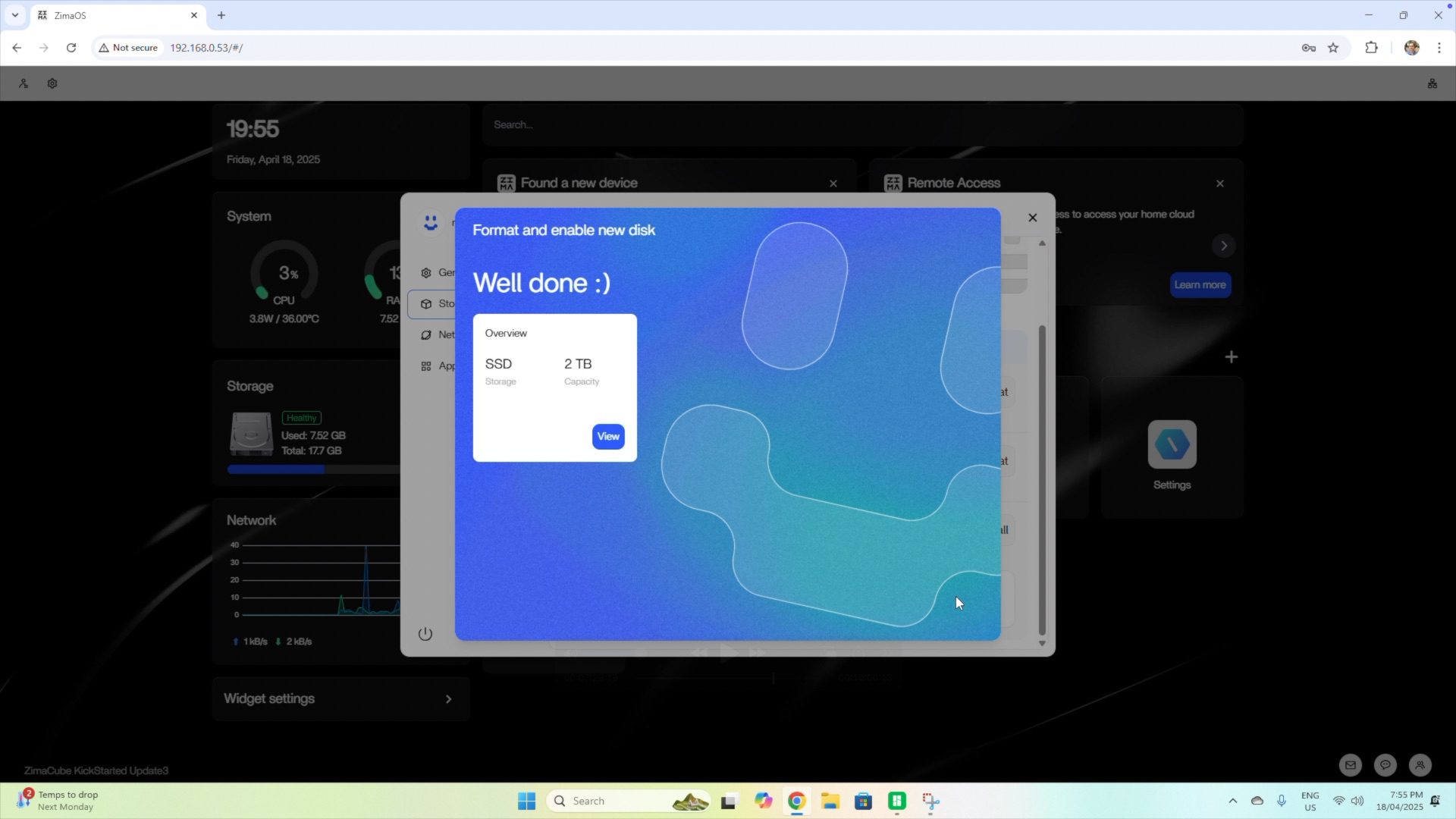The width and height of the screenshot is (1456, 819).
Task: Click Learn more for Remote Access
Action: tap(1200, 285)
